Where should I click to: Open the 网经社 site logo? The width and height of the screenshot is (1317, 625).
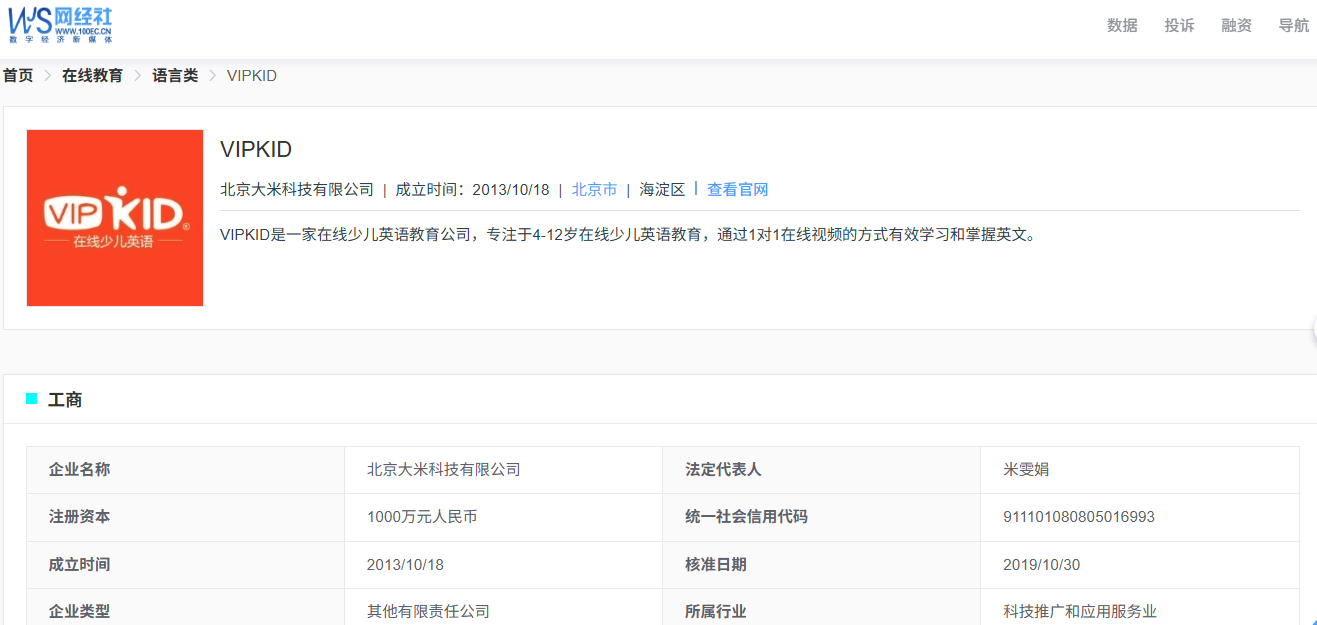pyautogui.click(x=61, y=24)
